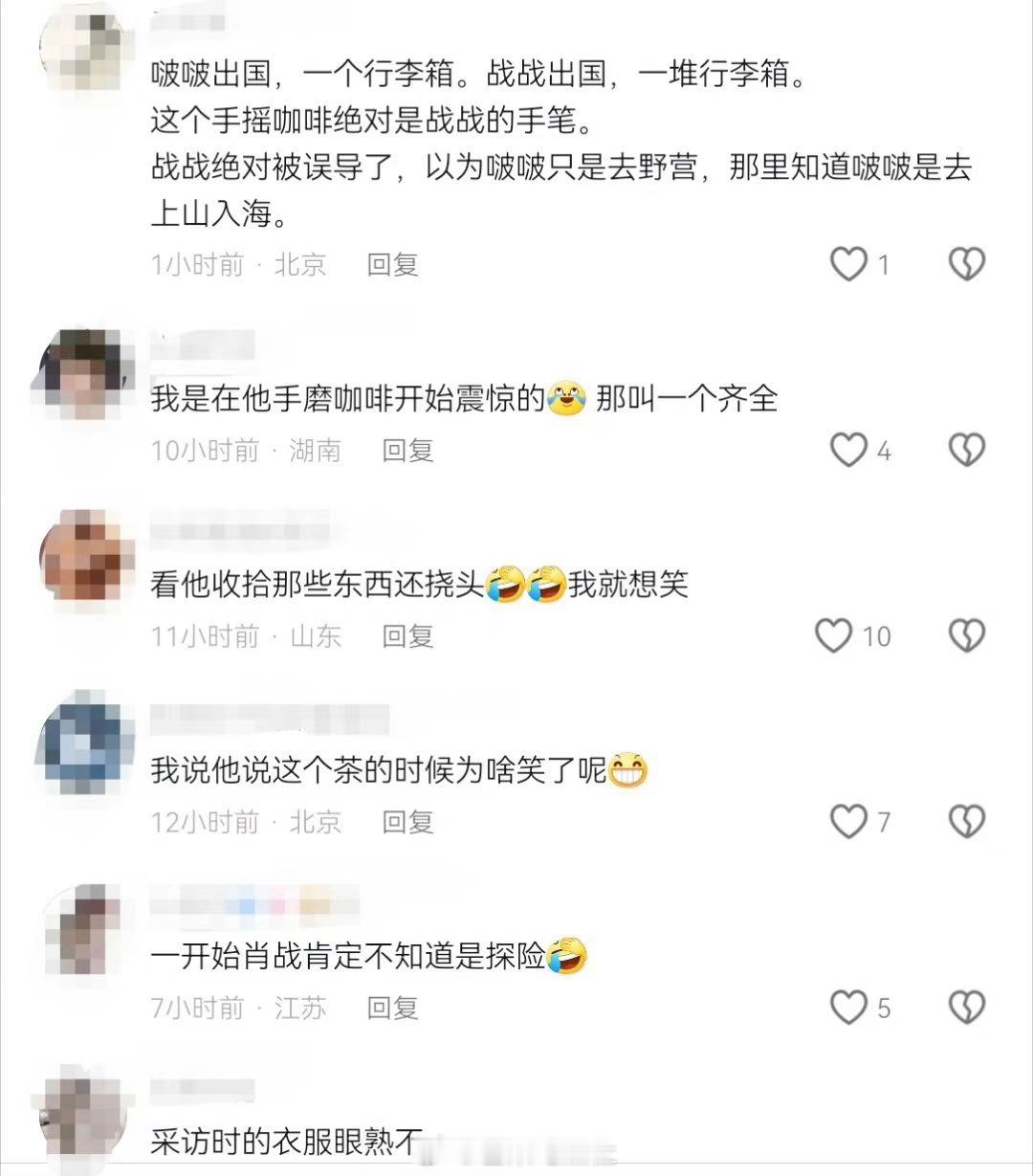1033x1176 pixels.
Task: Dislike the comment posted 1小时前 from 北京
Action: (x=966, y=264)
